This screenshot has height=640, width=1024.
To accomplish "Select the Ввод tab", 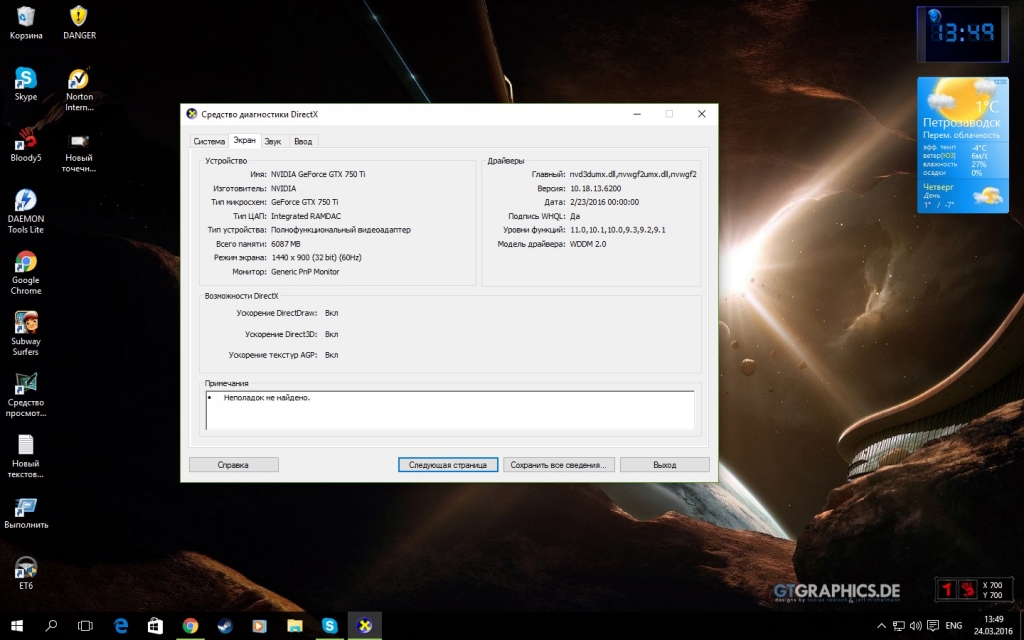I will [303, 142].
